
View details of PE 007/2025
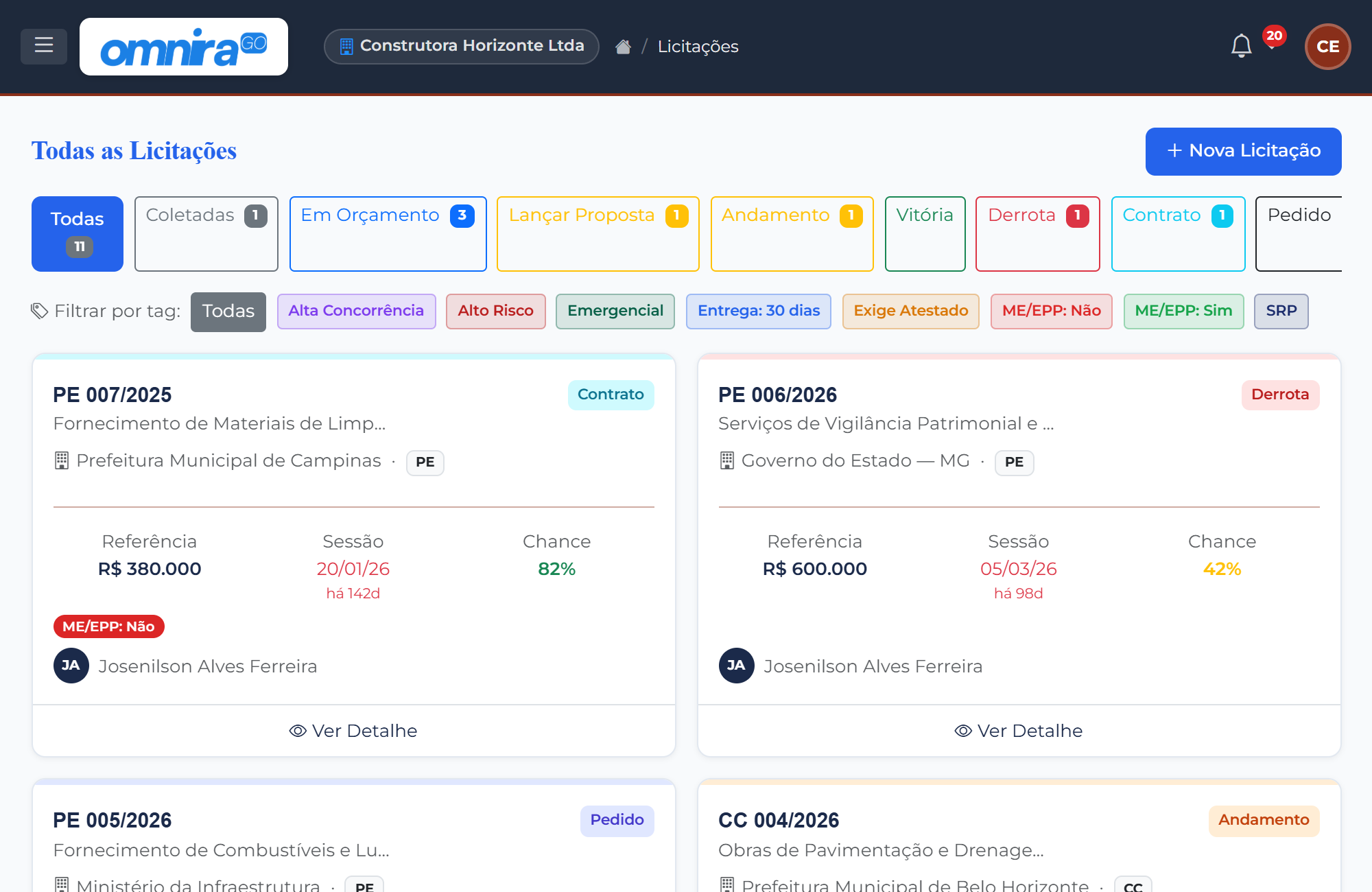click(354, 731)
